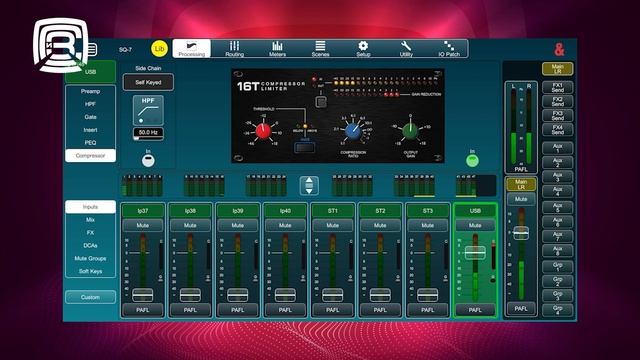Screen dimensions: 640x360
Task: Select the Insert processing section
Action: pos(90,130)
